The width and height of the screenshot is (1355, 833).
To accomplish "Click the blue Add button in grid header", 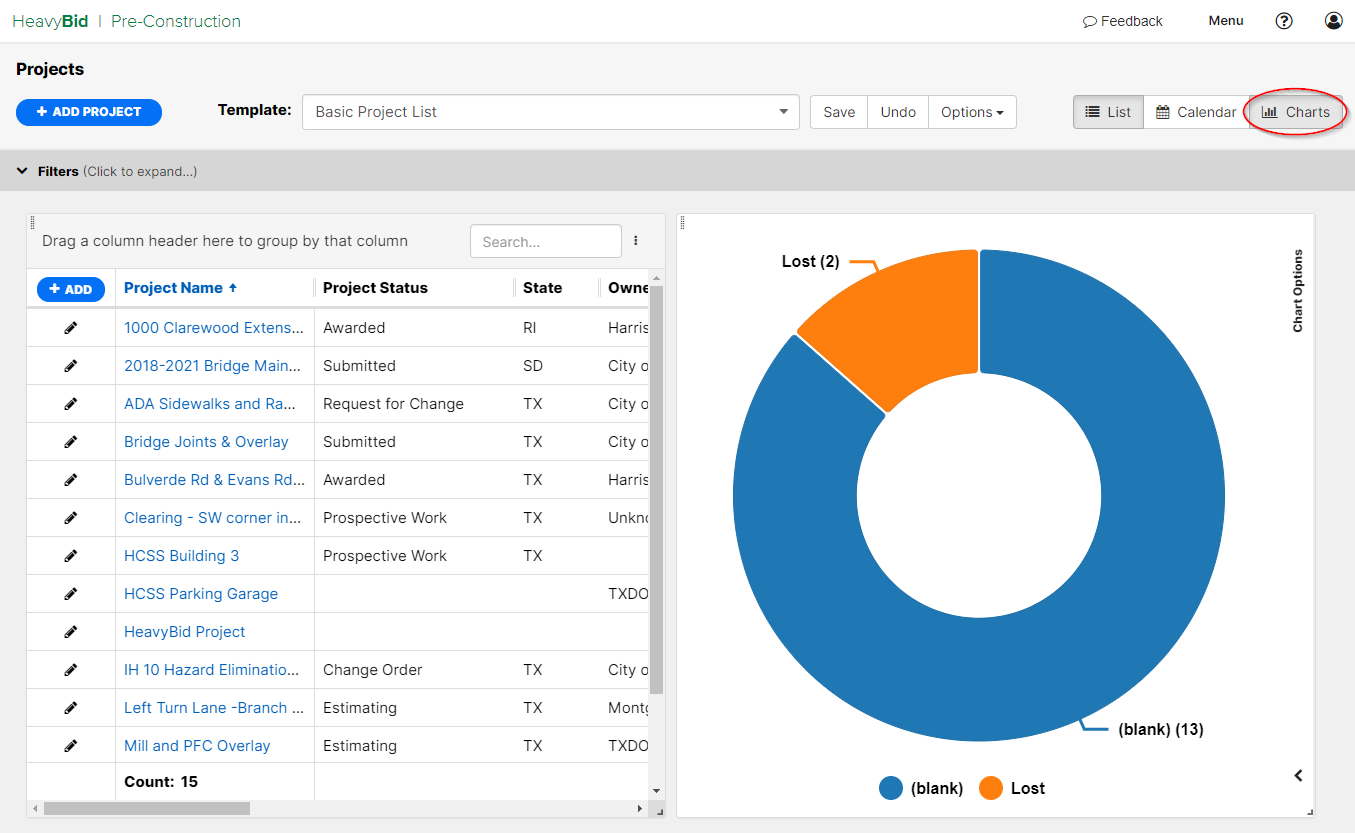I will point(71,289).
